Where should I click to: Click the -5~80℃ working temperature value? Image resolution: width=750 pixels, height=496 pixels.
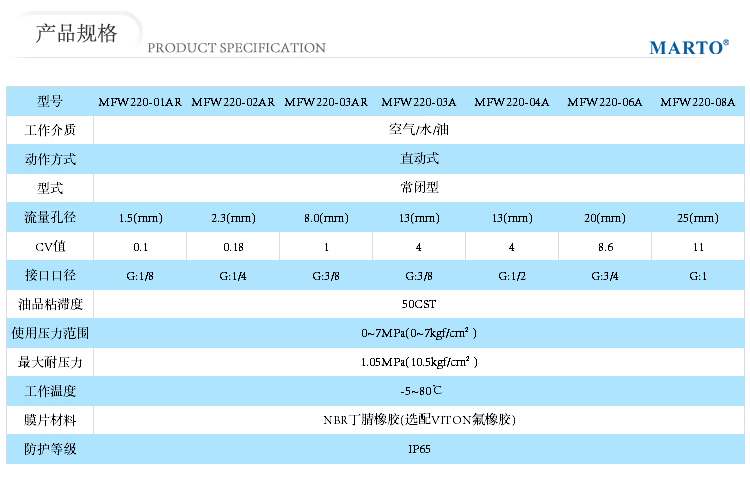click(x=419, y=391)
